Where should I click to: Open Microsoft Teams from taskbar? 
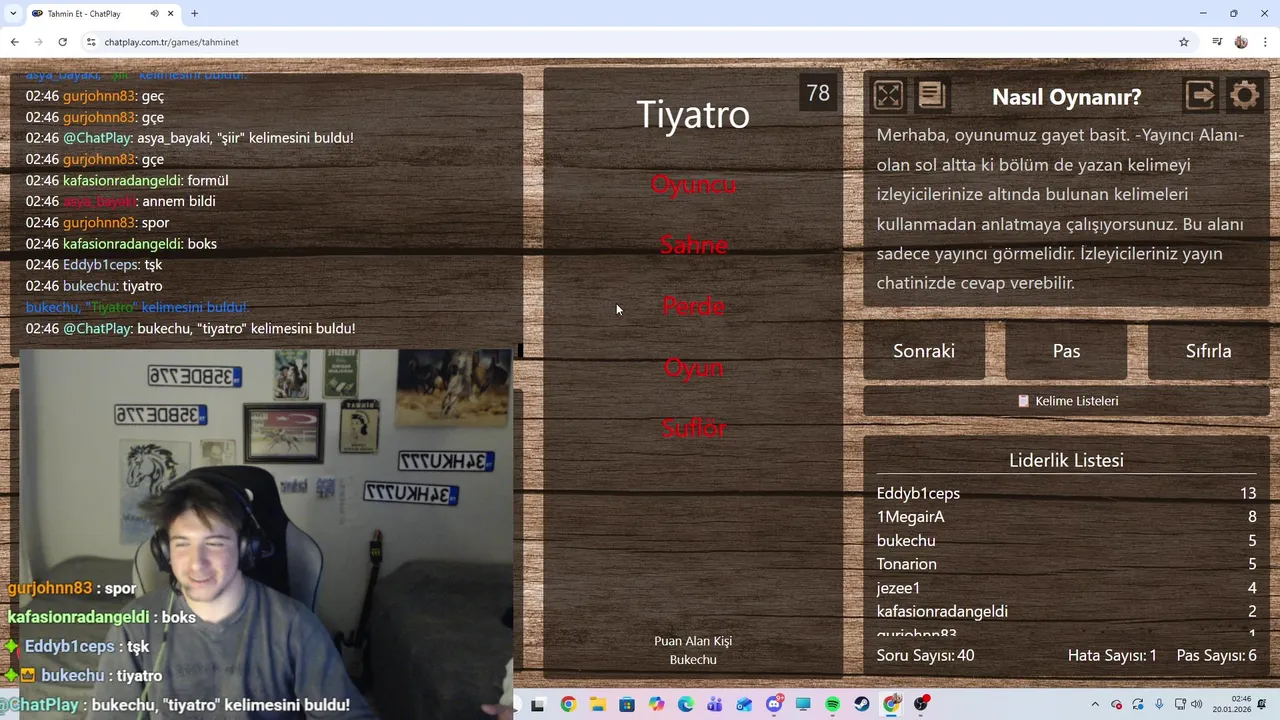pos(715,705)
